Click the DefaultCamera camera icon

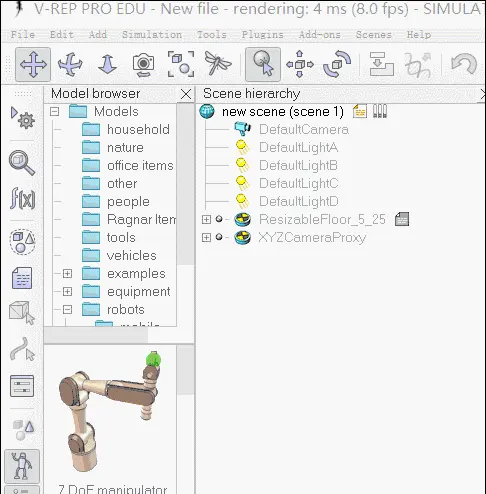tap(242, 129)
